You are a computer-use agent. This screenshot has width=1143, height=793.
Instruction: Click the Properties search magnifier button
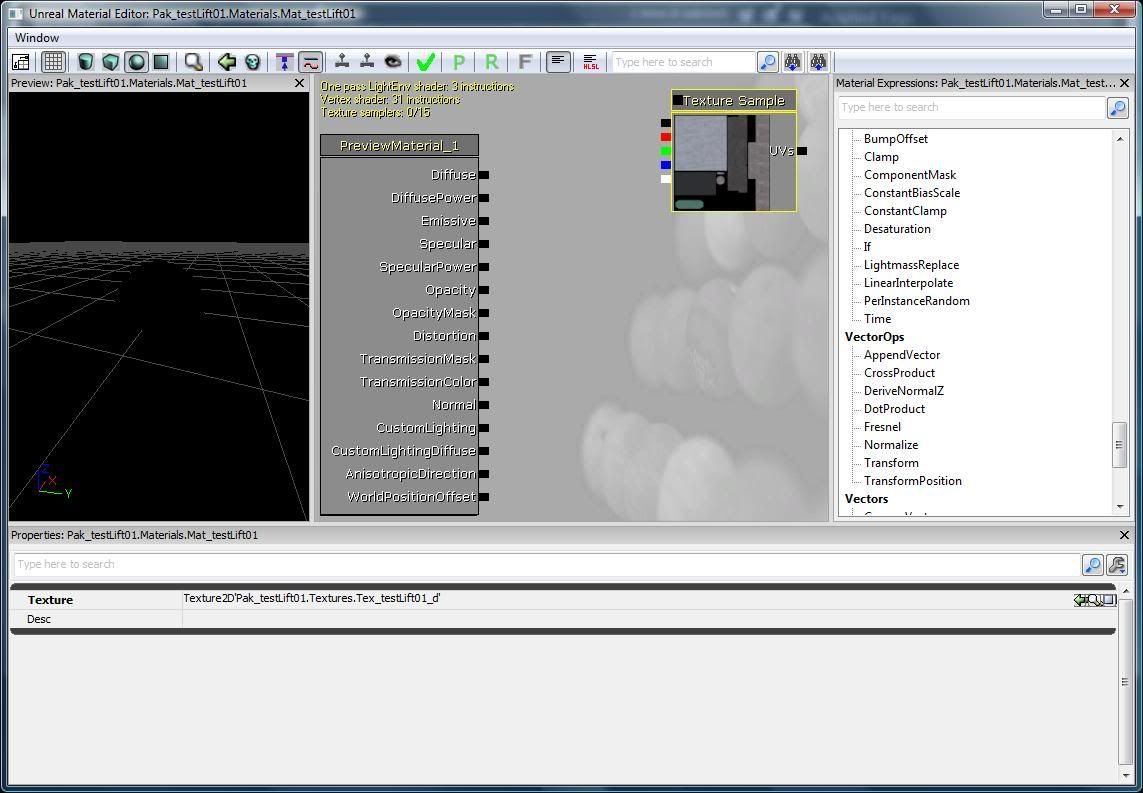(1092, 565)
